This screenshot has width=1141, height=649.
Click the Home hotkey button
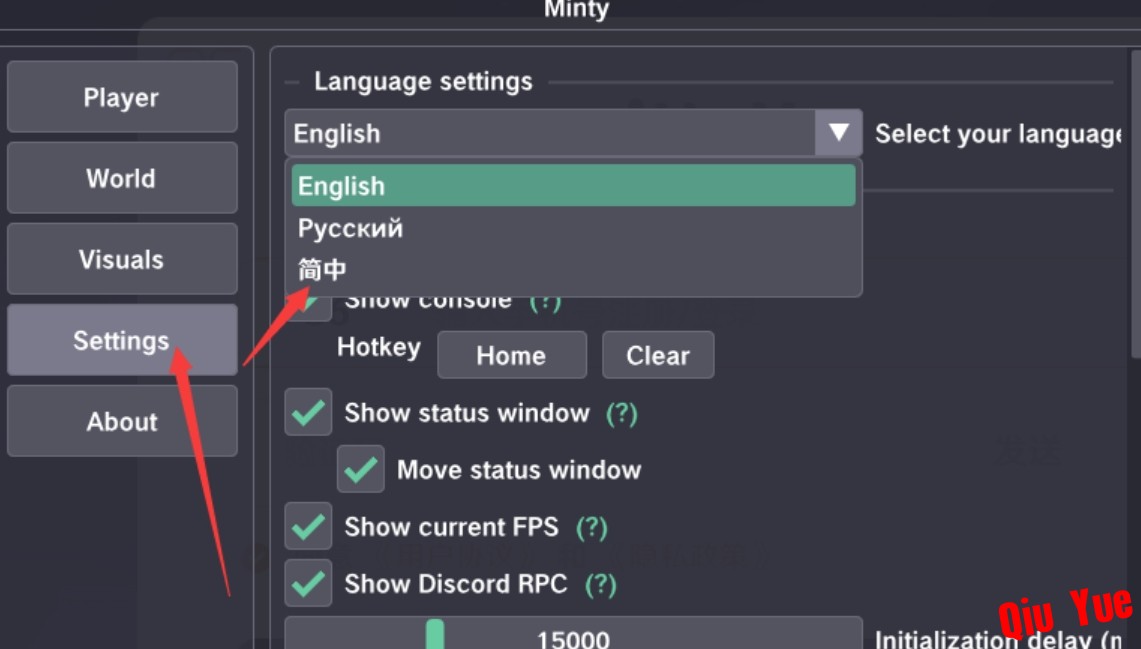point(511,355)
